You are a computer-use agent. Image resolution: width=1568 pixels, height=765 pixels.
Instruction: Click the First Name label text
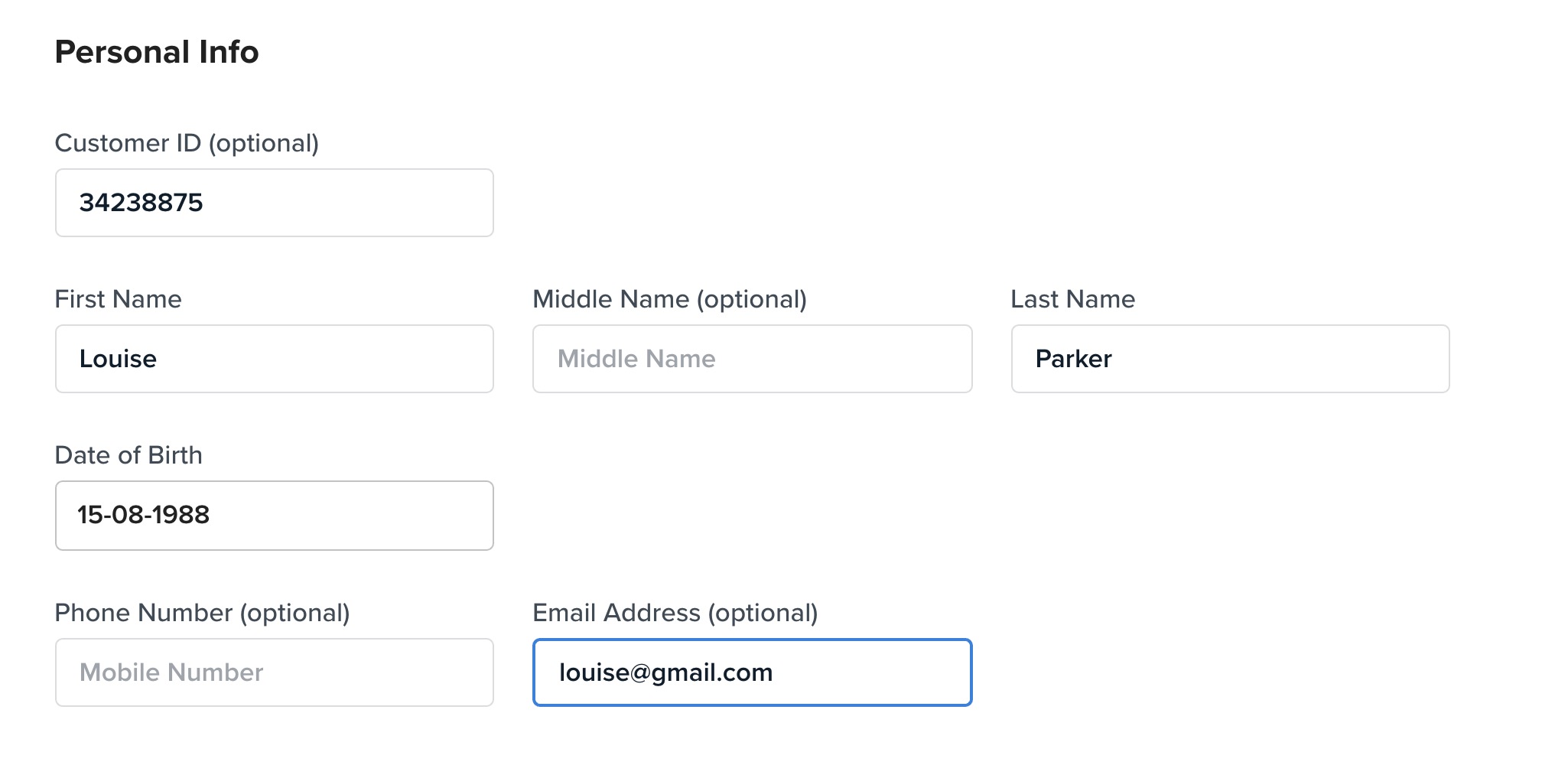coord(118,299)
